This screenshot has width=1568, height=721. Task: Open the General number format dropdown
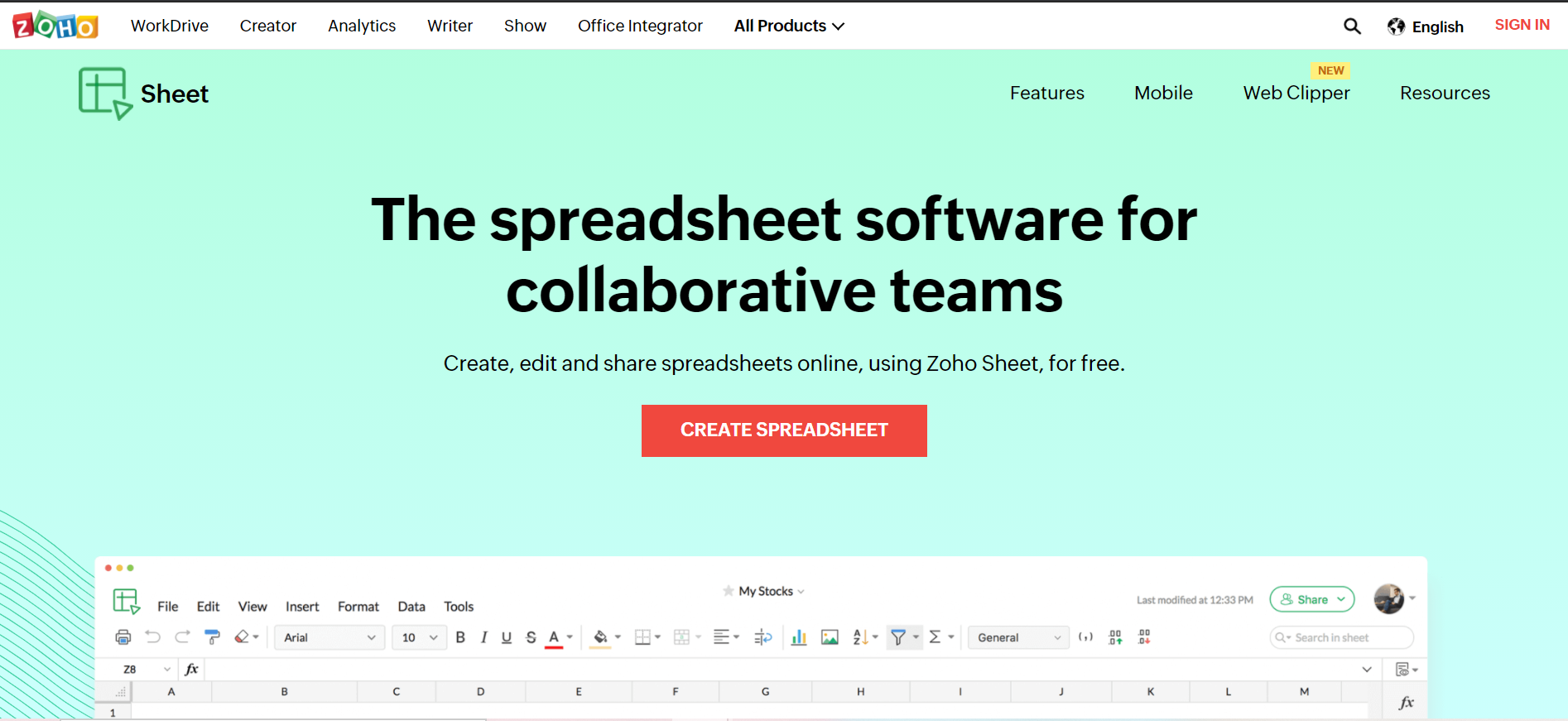click(x=1018, y=637)
